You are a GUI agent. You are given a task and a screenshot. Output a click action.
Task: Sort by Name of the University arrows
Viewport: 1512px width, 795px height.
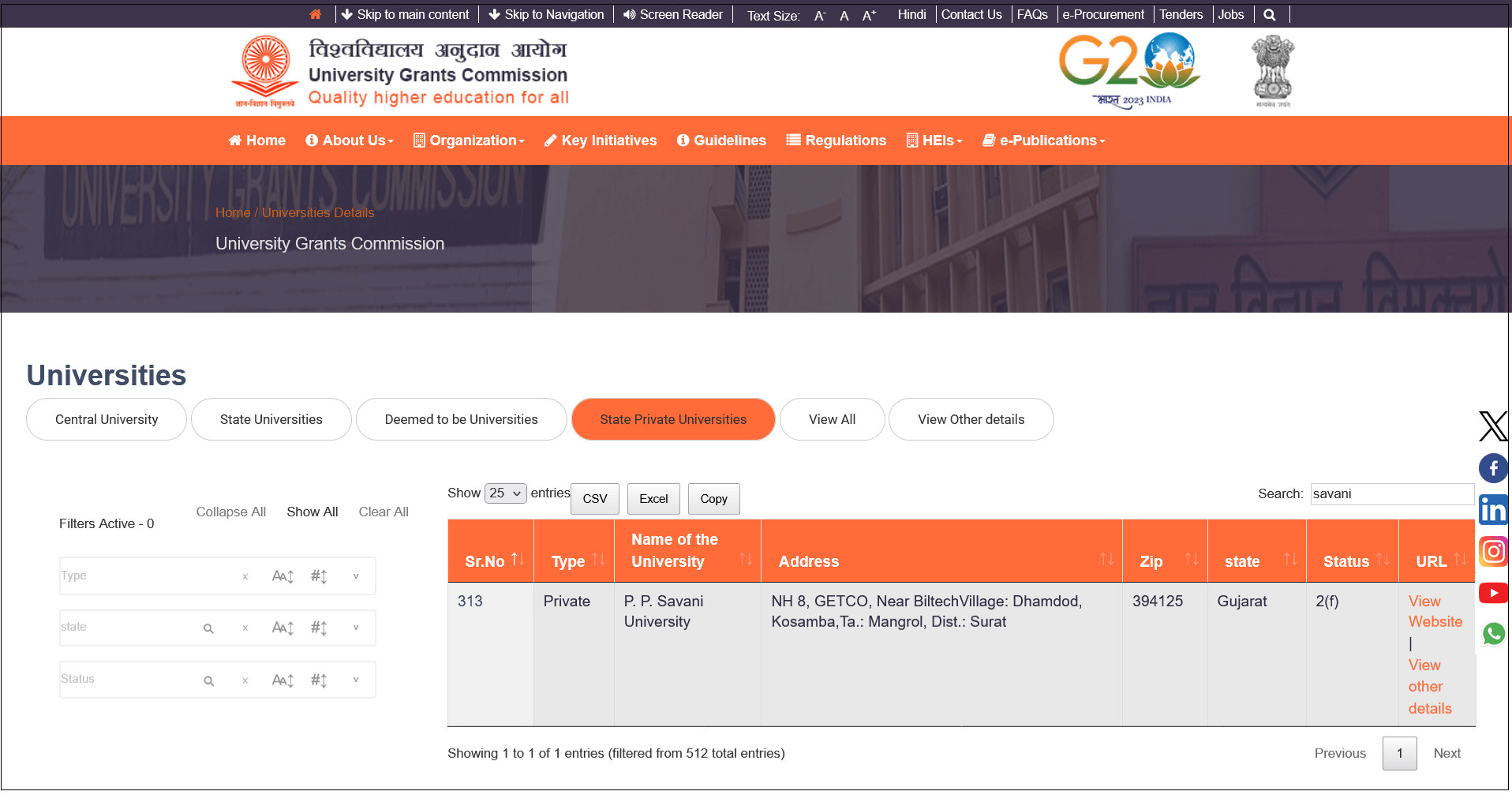[746, 559]
